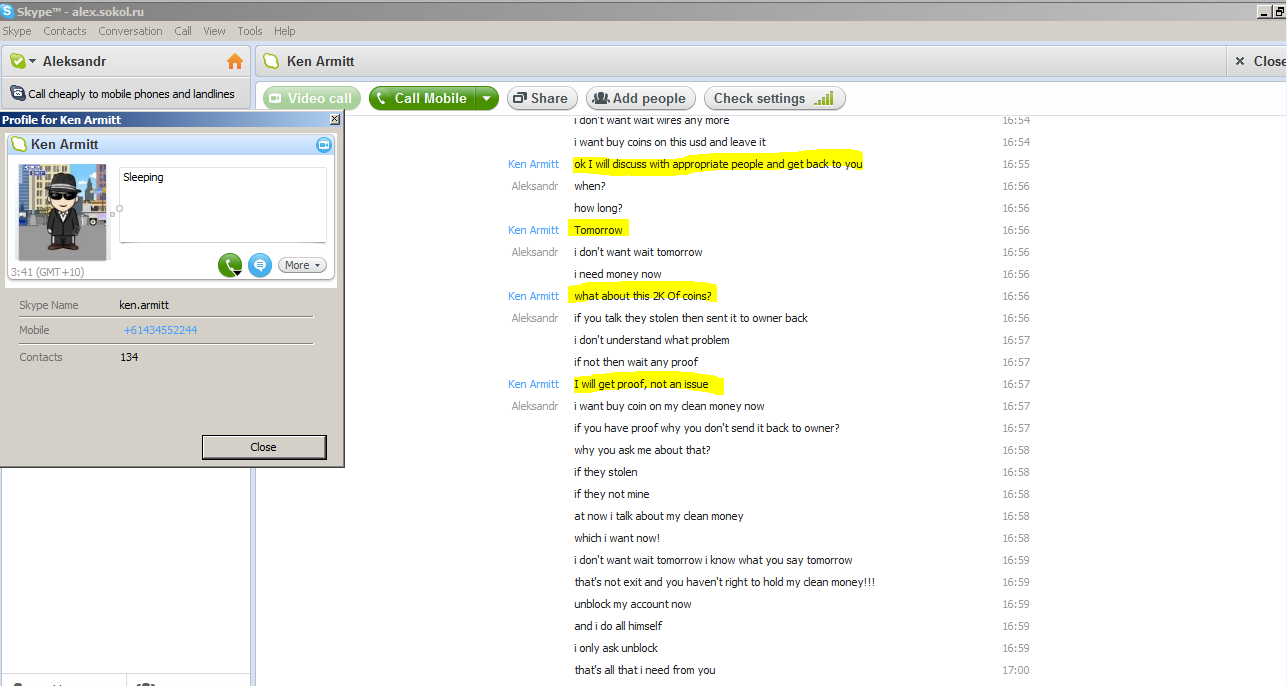
Task: Open Aleksandr's status dropdown arrow
Action: point(32,62)
